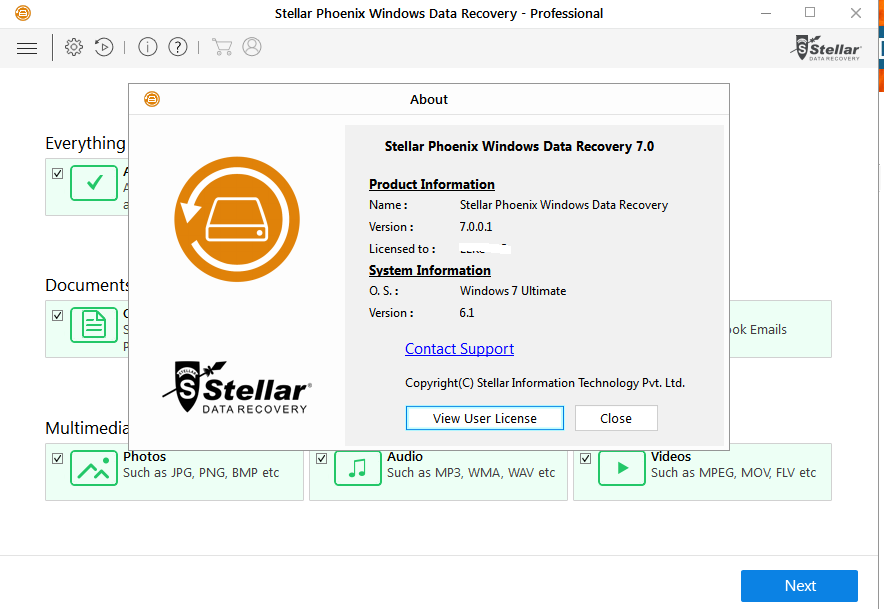The image size is (884, 609).
Task: Open the hamburger menu in toolbar
Action: coord(26,48)
